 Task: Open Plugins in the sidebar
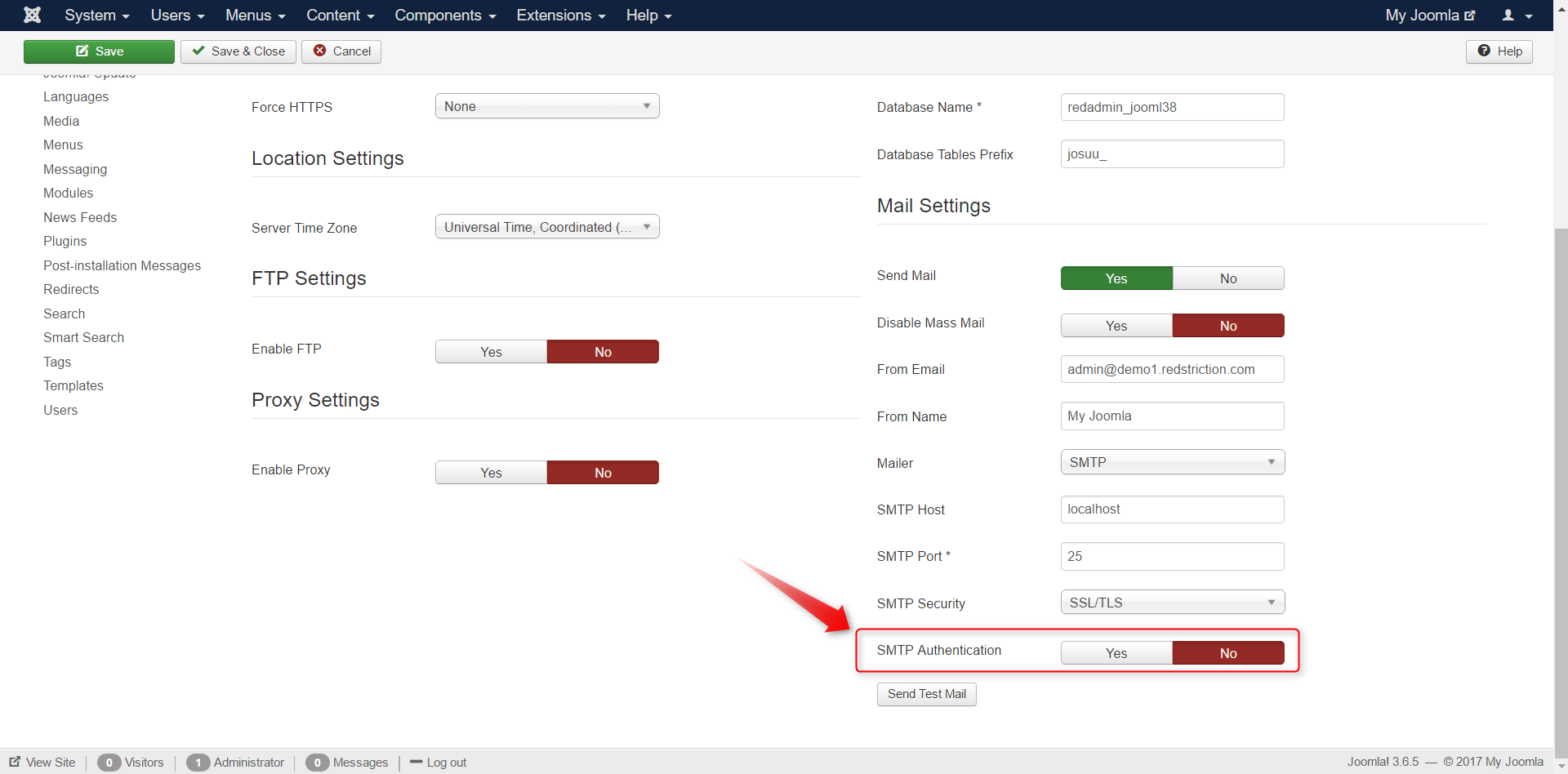click(x=65, y=241)
